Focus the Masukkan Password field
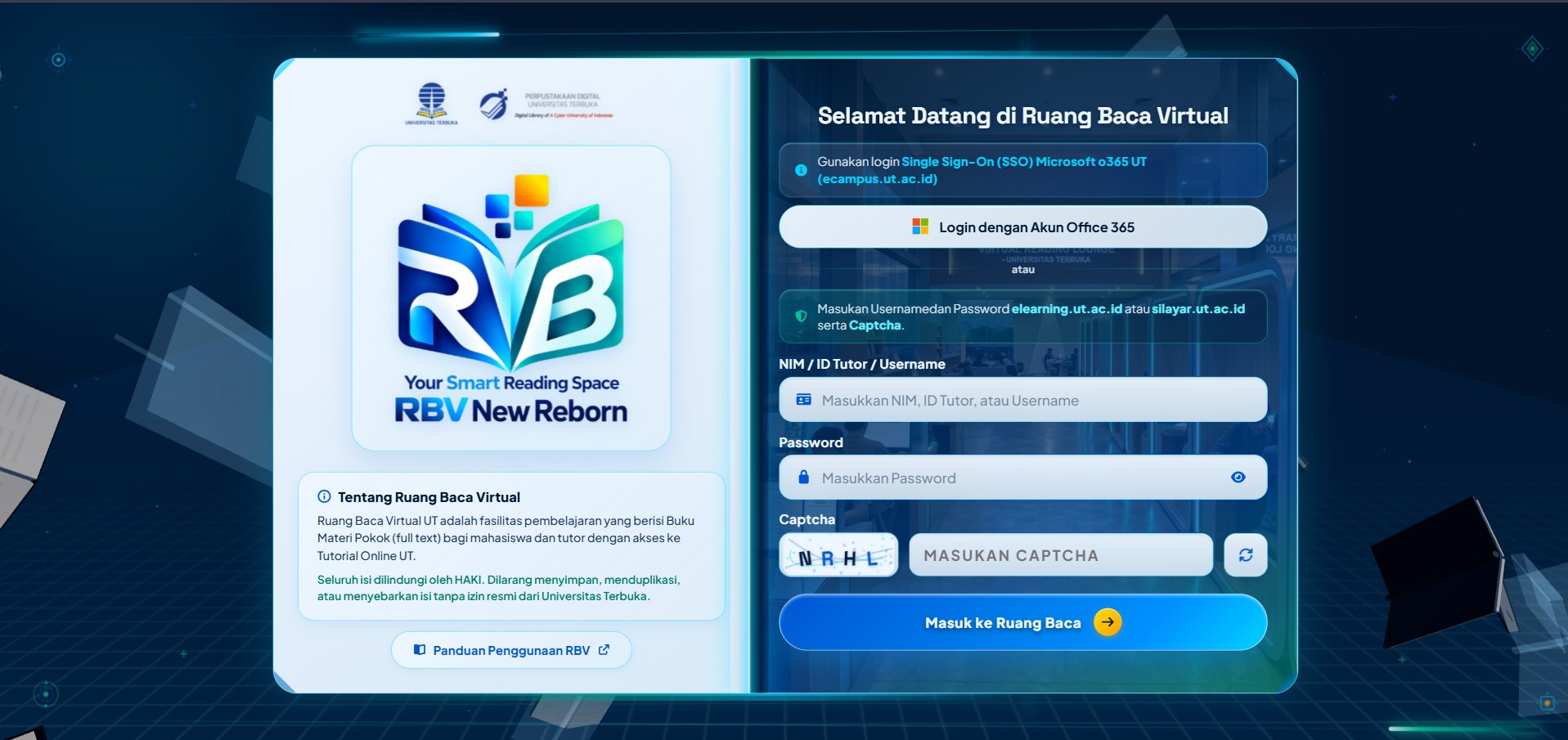The width and height of the screenshot is (1568, 740). point(1022,478)
